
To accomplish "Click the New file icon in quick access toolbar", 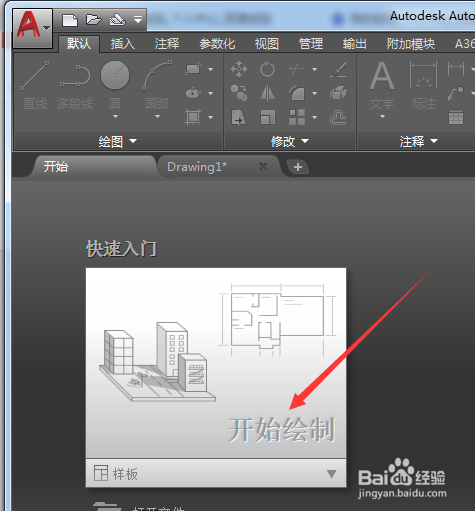I will click(70, 20).
